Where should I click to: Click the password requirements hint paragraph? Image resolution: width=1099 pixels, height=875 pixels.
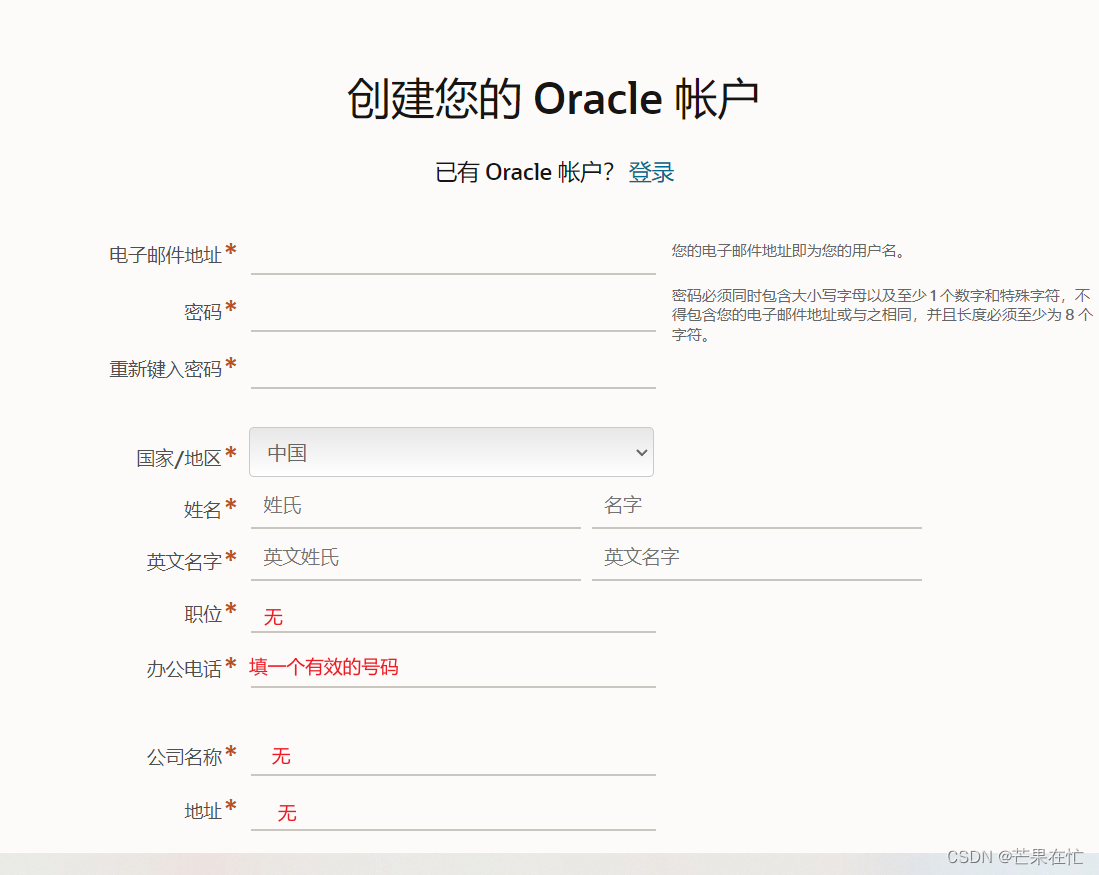(882, 315)
